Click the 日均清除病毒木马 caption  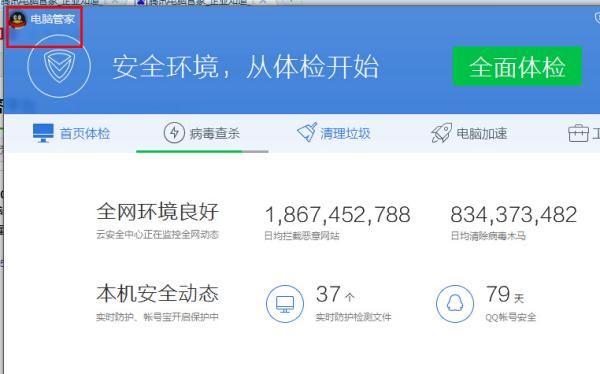click(488, 236)
